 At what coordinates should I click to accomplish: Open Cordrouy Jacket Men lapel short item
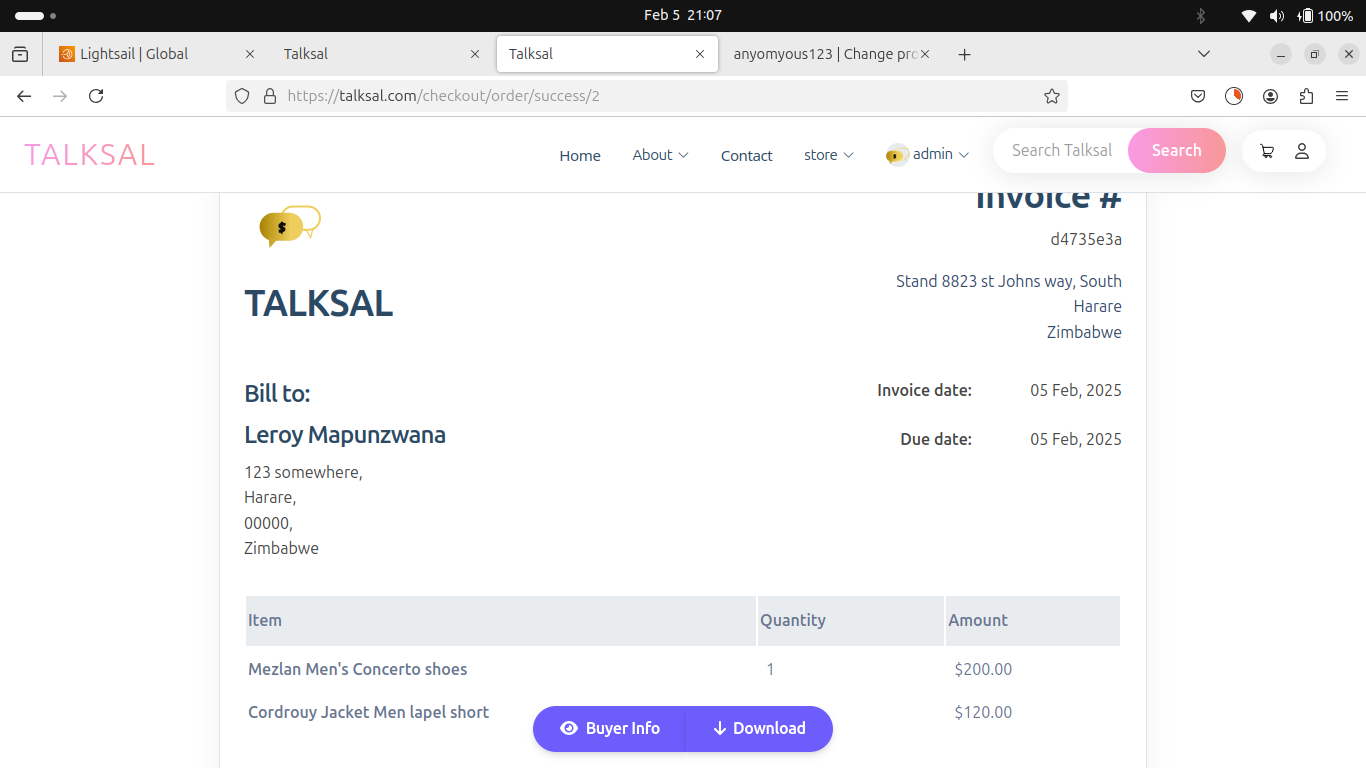click(x=369, y=712)
